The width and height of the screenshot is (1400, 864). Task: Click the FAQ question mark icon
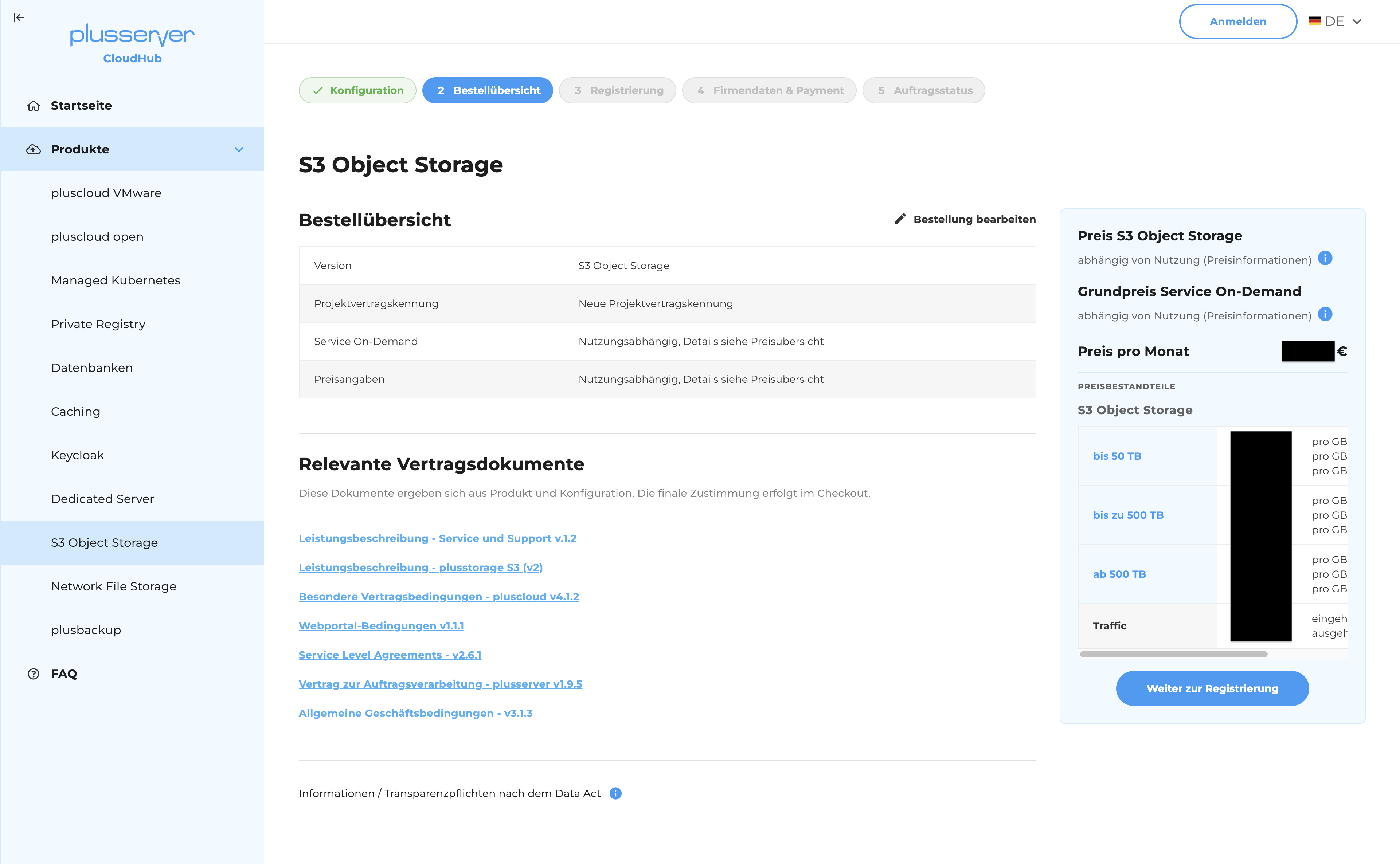pyautogui.click(x=34, y=674)
